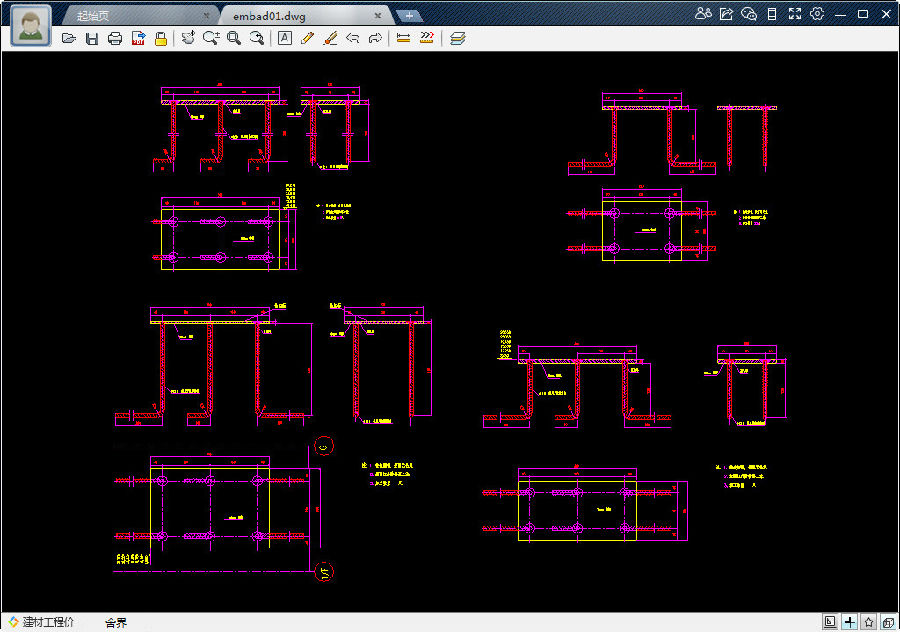Image resolution: width=900 pixels, height=632 pixels.
Task: Switch to the 起始页 tab
Action: [93, 16]
